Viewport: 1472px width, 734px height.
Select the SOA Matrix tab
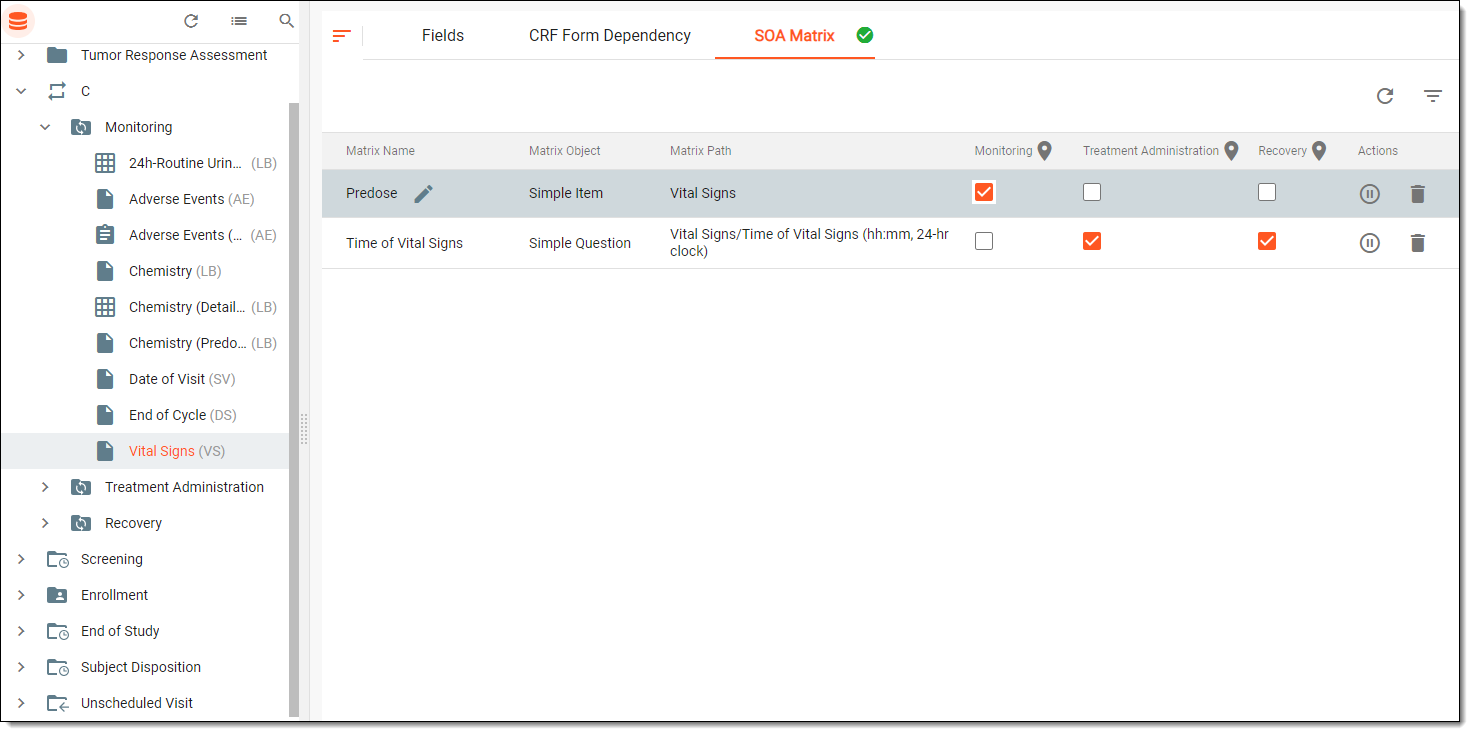794,35
